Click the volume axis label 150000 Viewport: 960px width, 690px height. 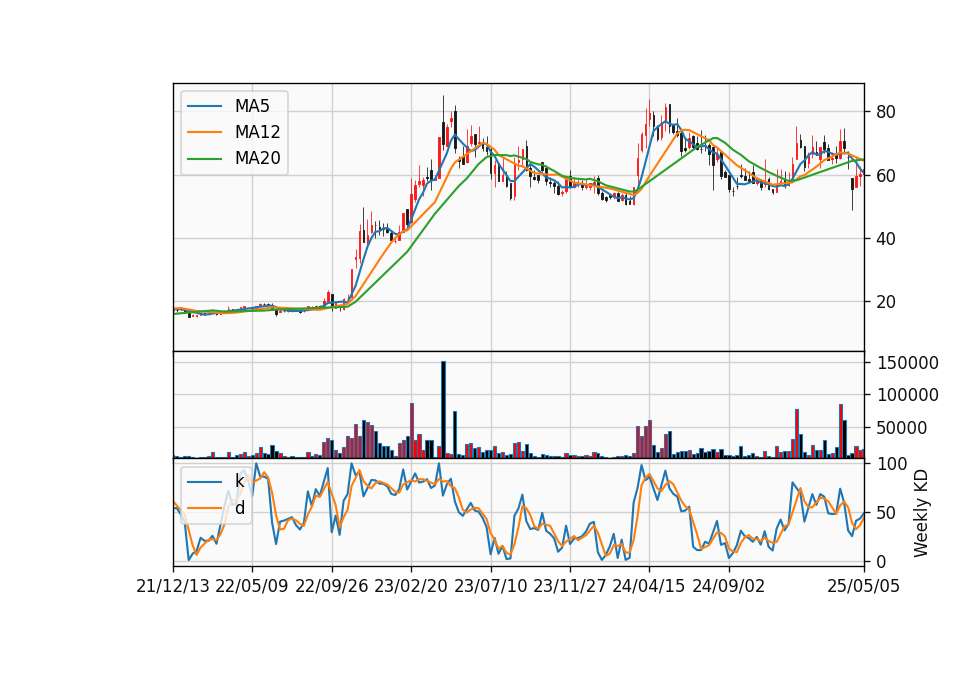click(x=908, y=363)
